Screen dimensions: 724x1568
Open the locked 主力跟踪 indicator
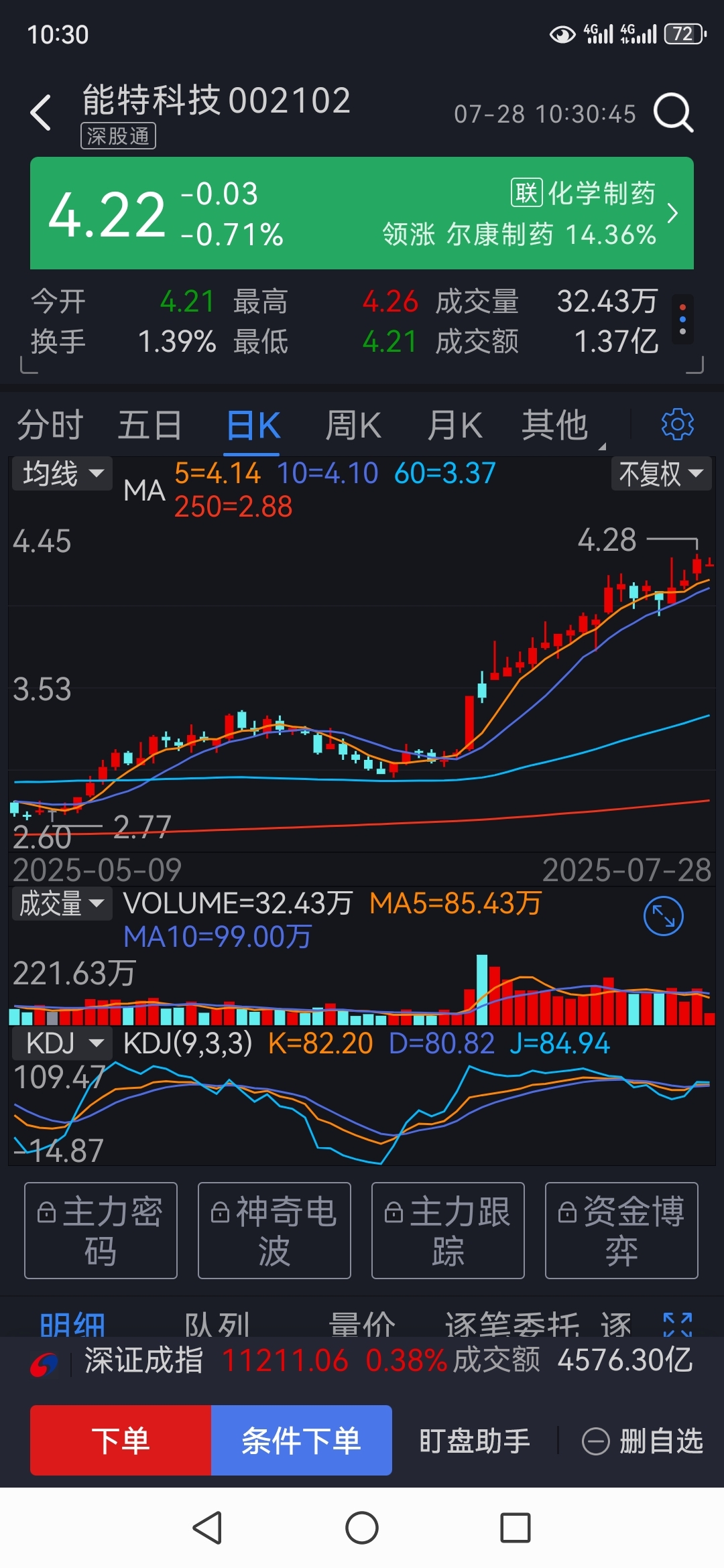[x=448, y=1230]
